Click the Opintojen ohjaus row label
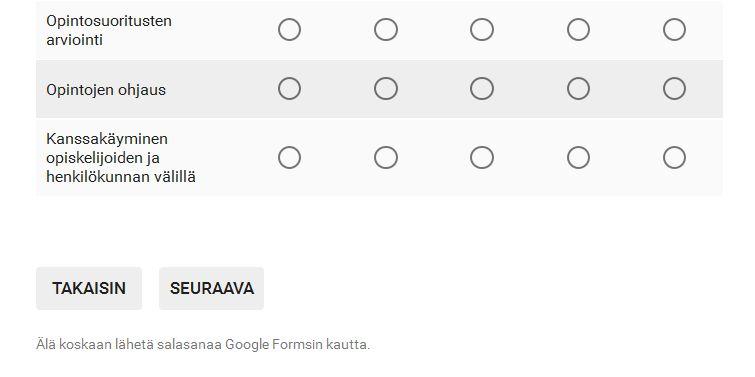This screenshot has width=755, height=377. pyautogui.click(x=106, y=90)
